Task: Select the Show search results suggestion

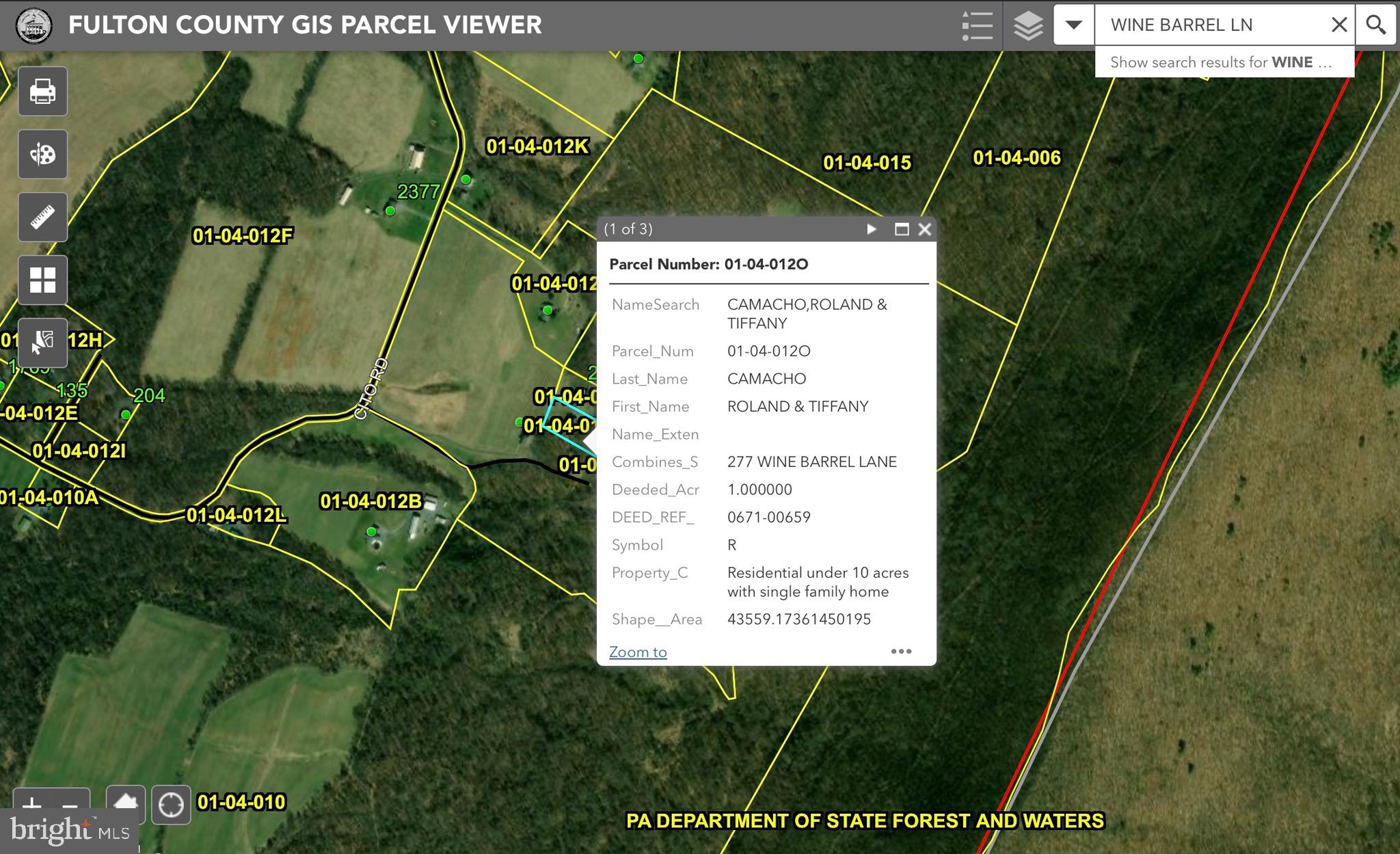Action: pyautogui.click(x=1221, y=62)
